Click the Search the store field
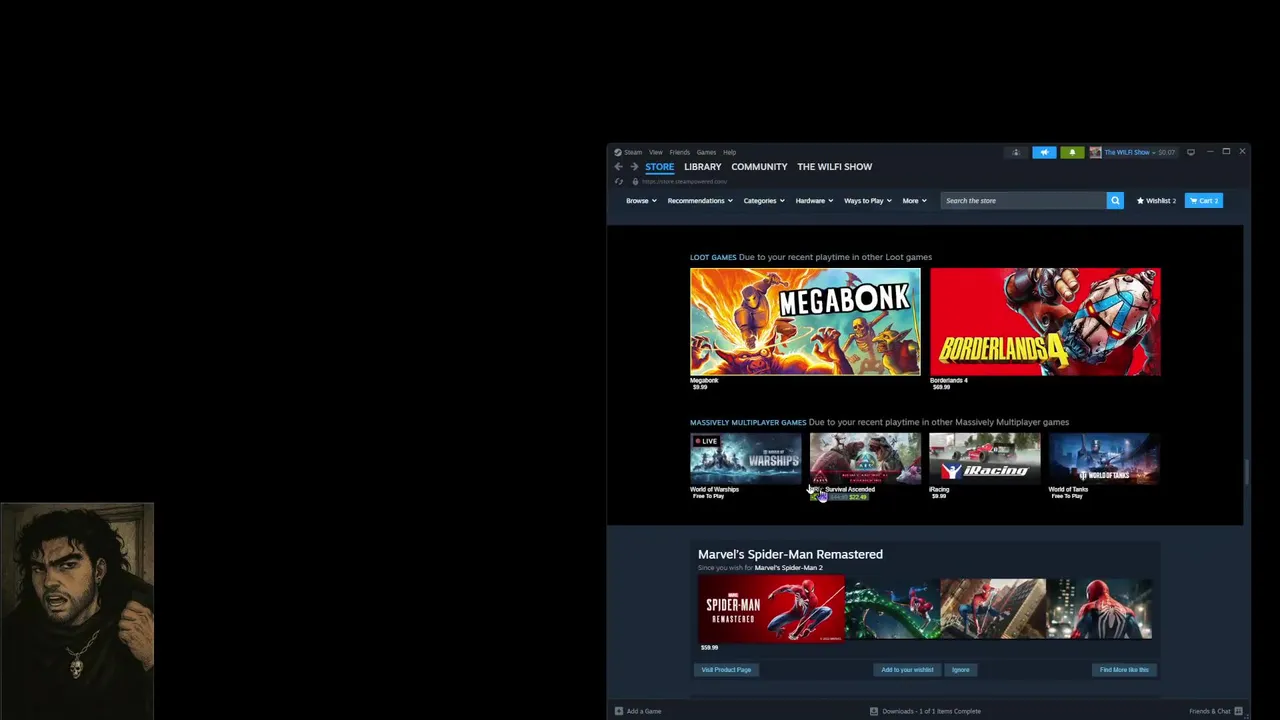 pos(1024,201)
